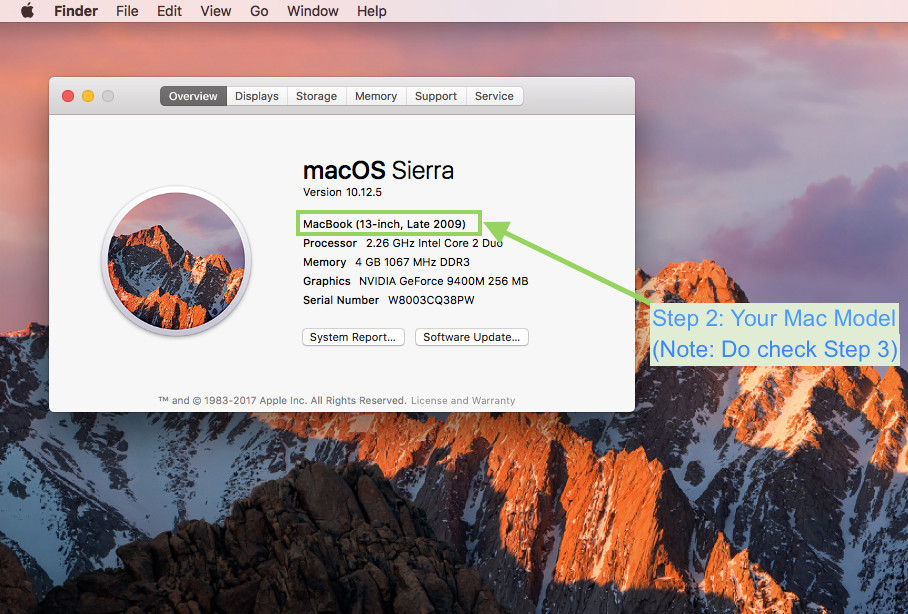Open the Edit menu
The image size is (908, 614).
(169, 11)
